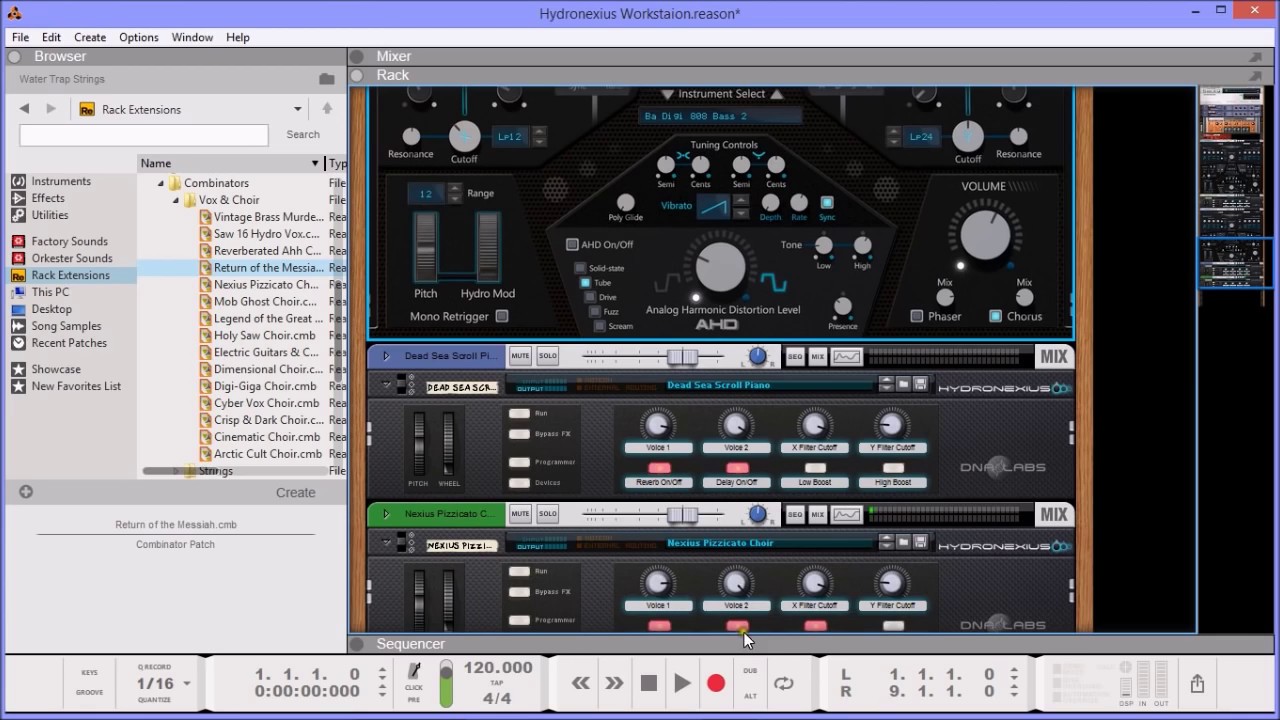This screenshot has height=720, width=1280.
Task: Go forward in the browser navigation
Action: [51, 109]
